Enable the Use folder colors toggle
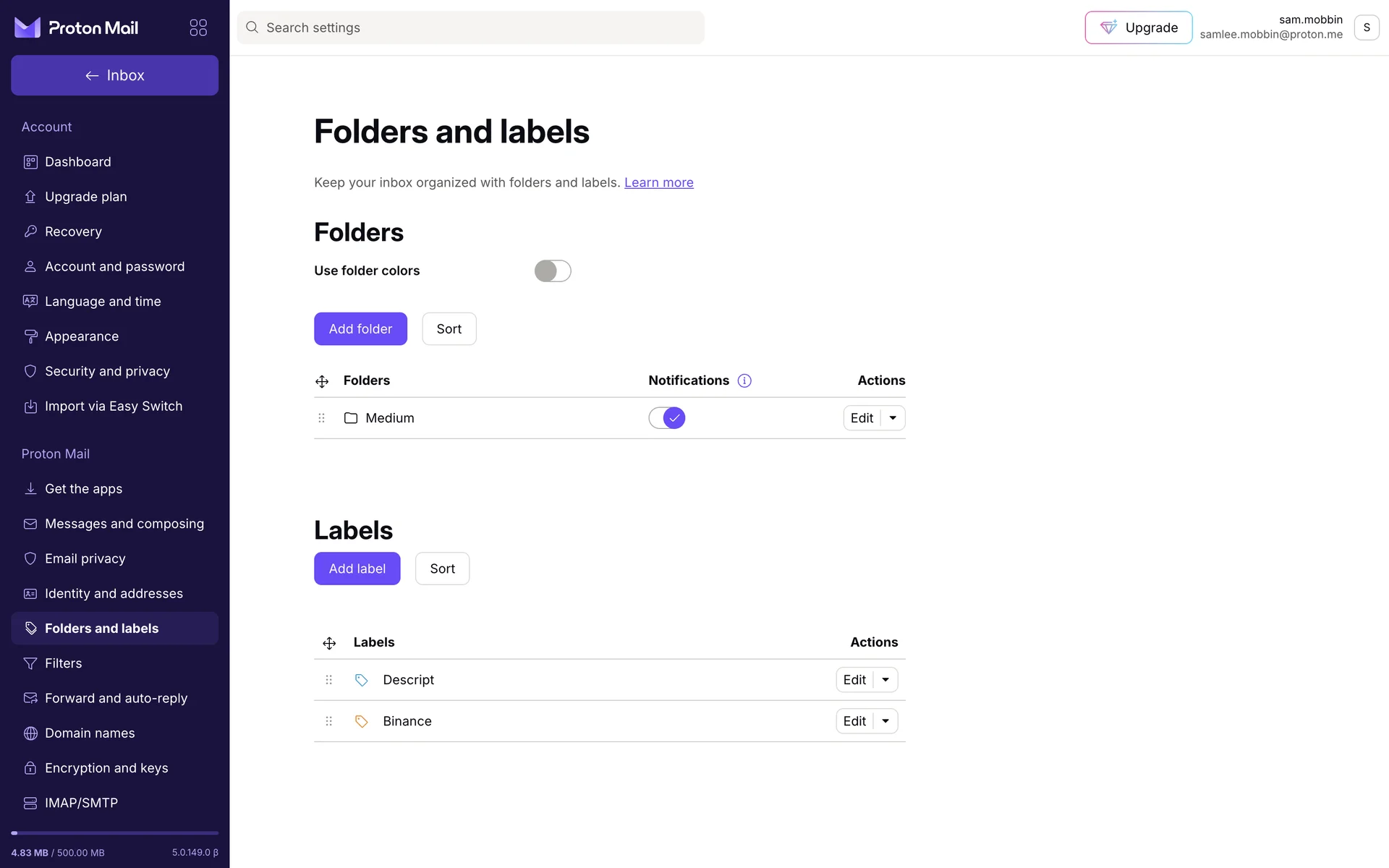Viewport: 1389px width, 868px height. (553, 271)
